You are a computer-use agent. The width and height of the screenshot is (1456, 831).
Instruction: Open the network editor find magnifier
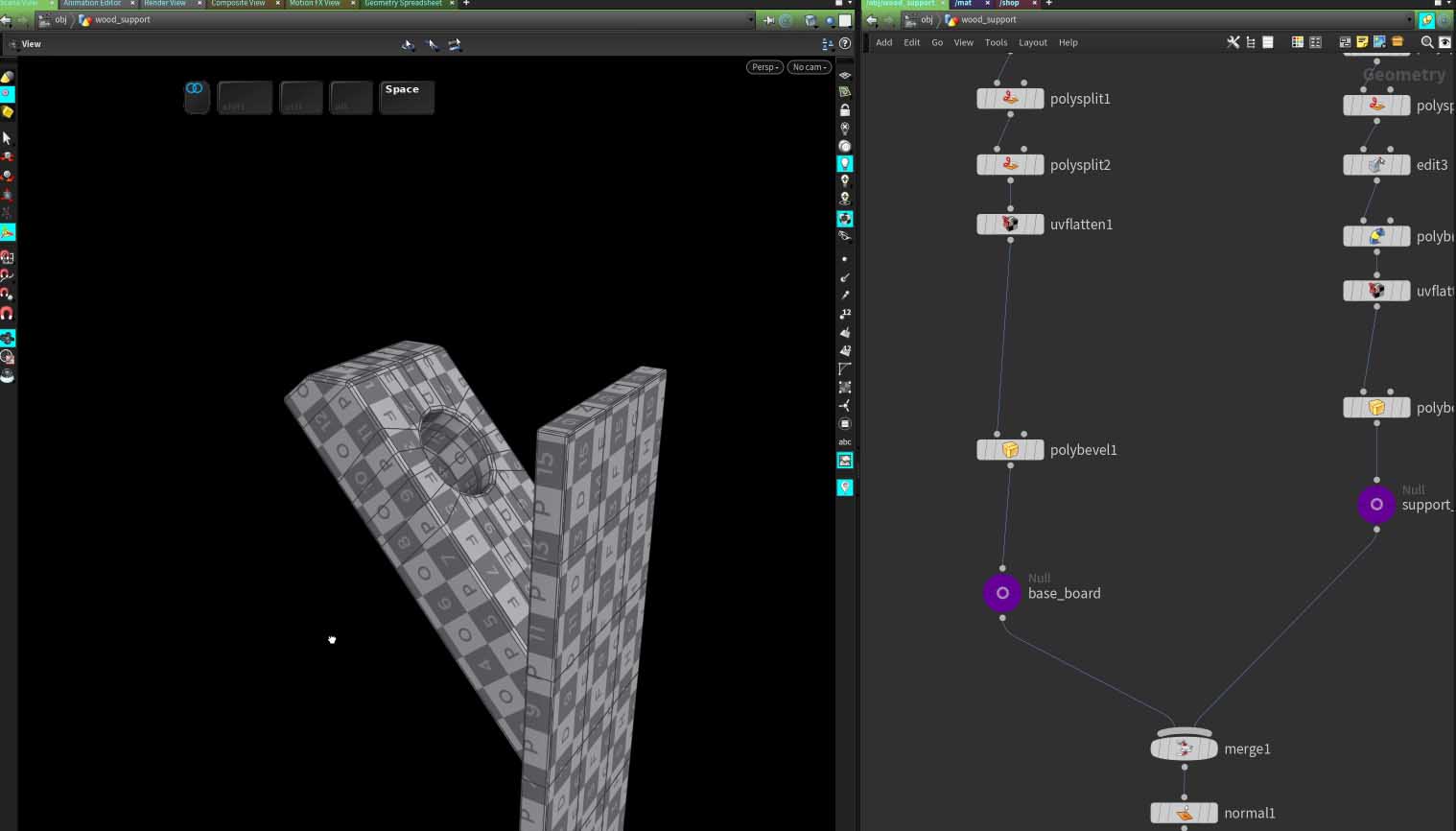point(1426,42)
